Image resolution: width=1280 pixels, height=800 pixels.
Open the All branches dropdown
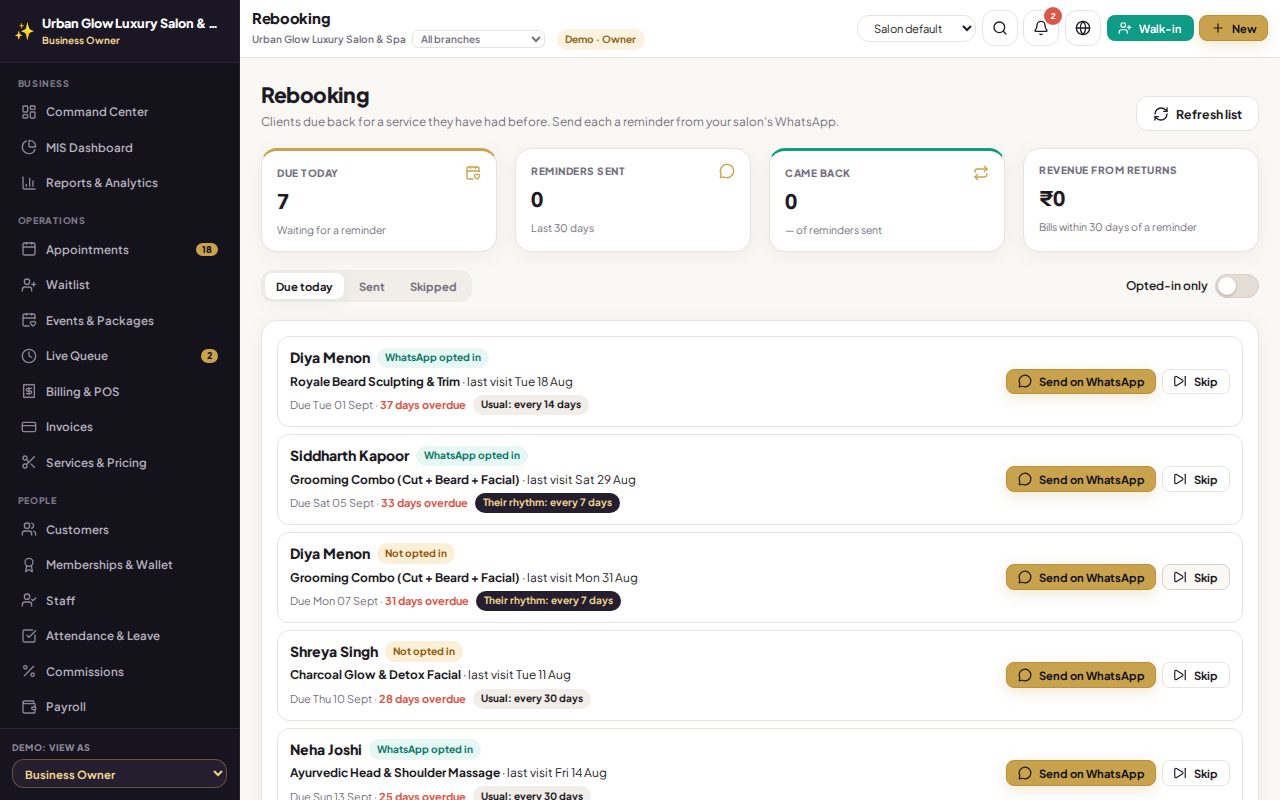(x=478, y=39)
